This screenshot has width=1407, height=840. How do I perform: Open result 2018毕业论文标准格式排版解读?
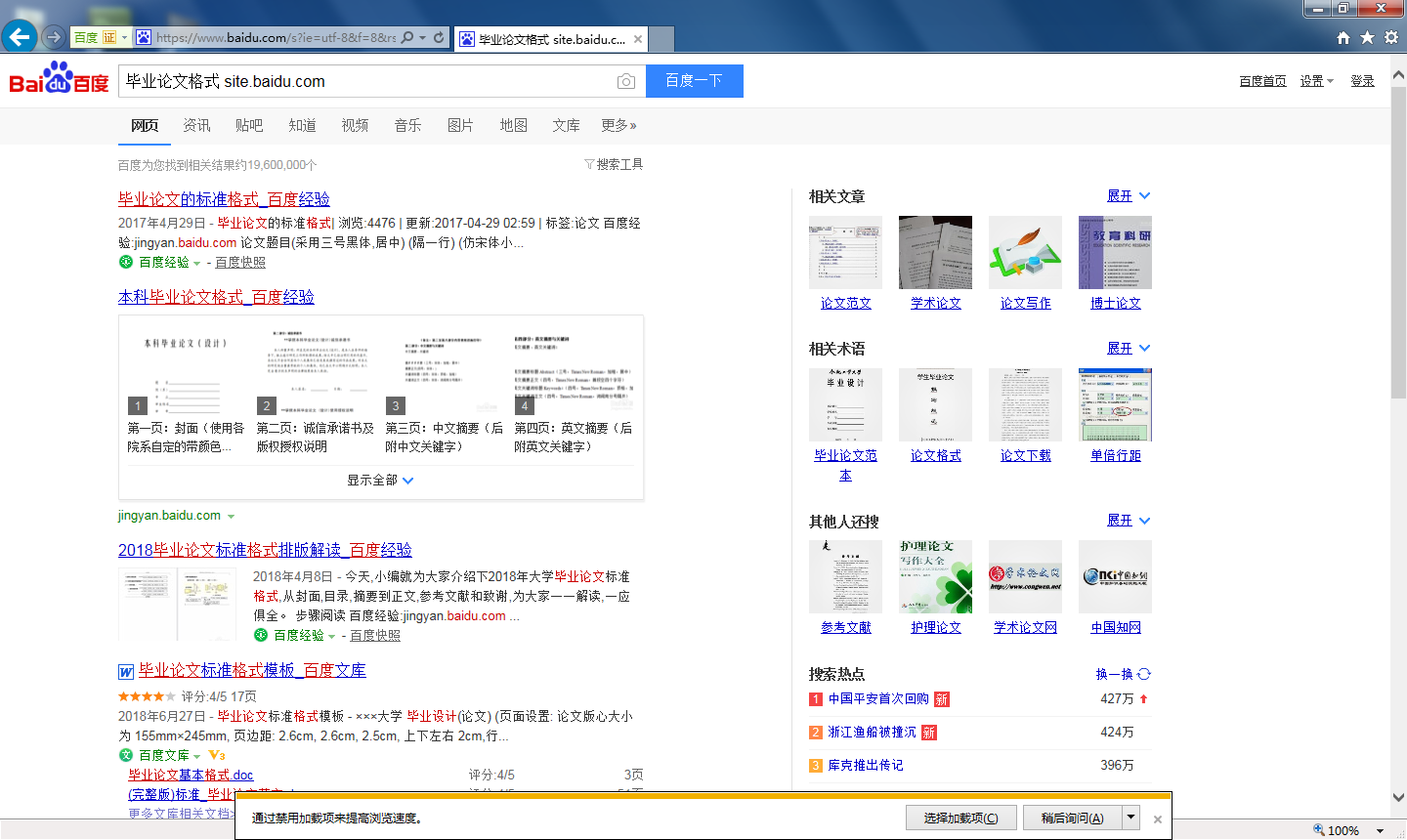(265, 550)
